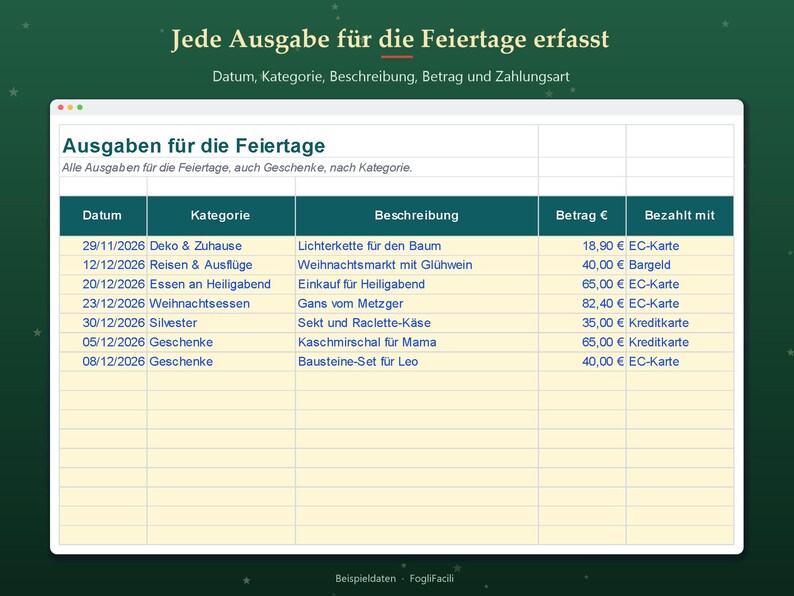Viewport: 794px width, 596px height.
Task: Select EC-Karte in the Lichterkette row
Action: coord(680,246)
